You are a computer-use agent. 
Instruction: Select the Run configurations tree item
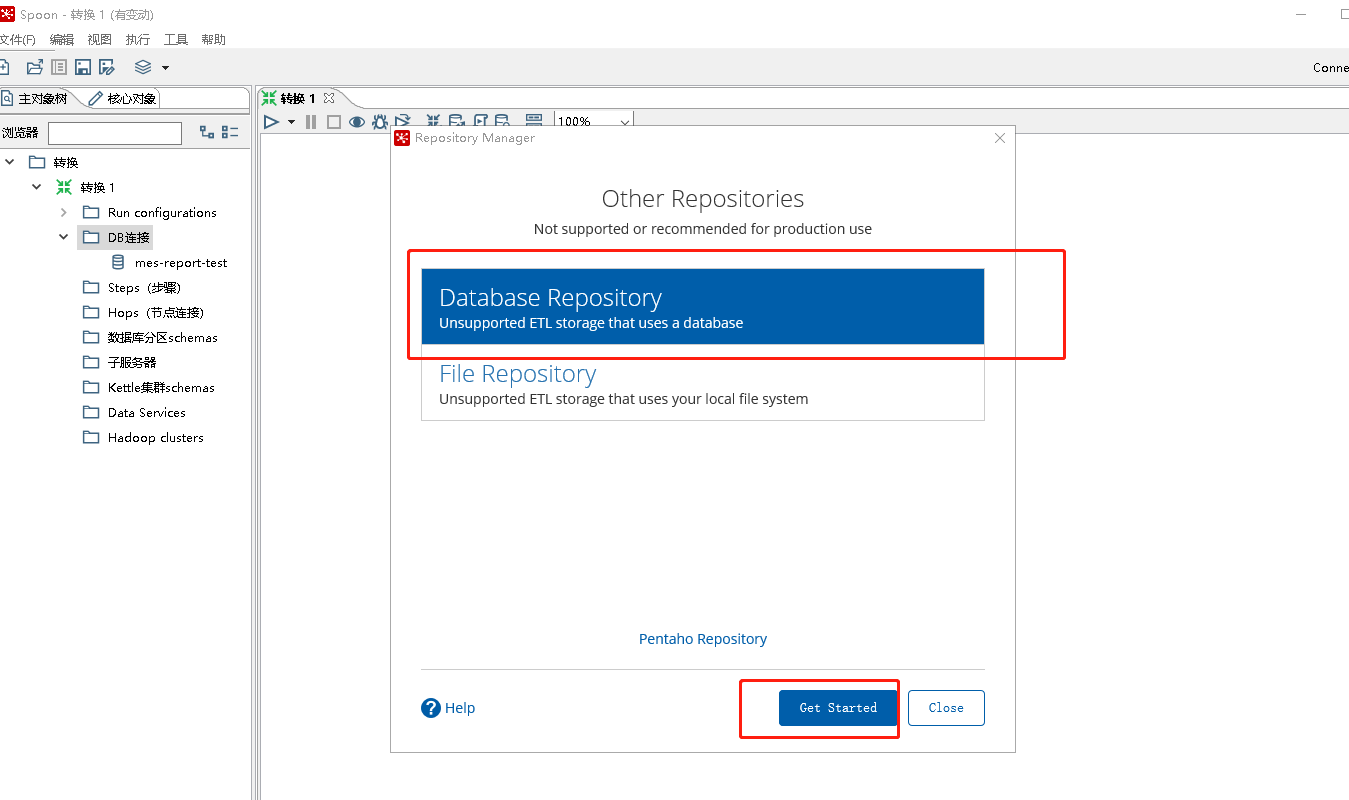[x=162, y=212]
